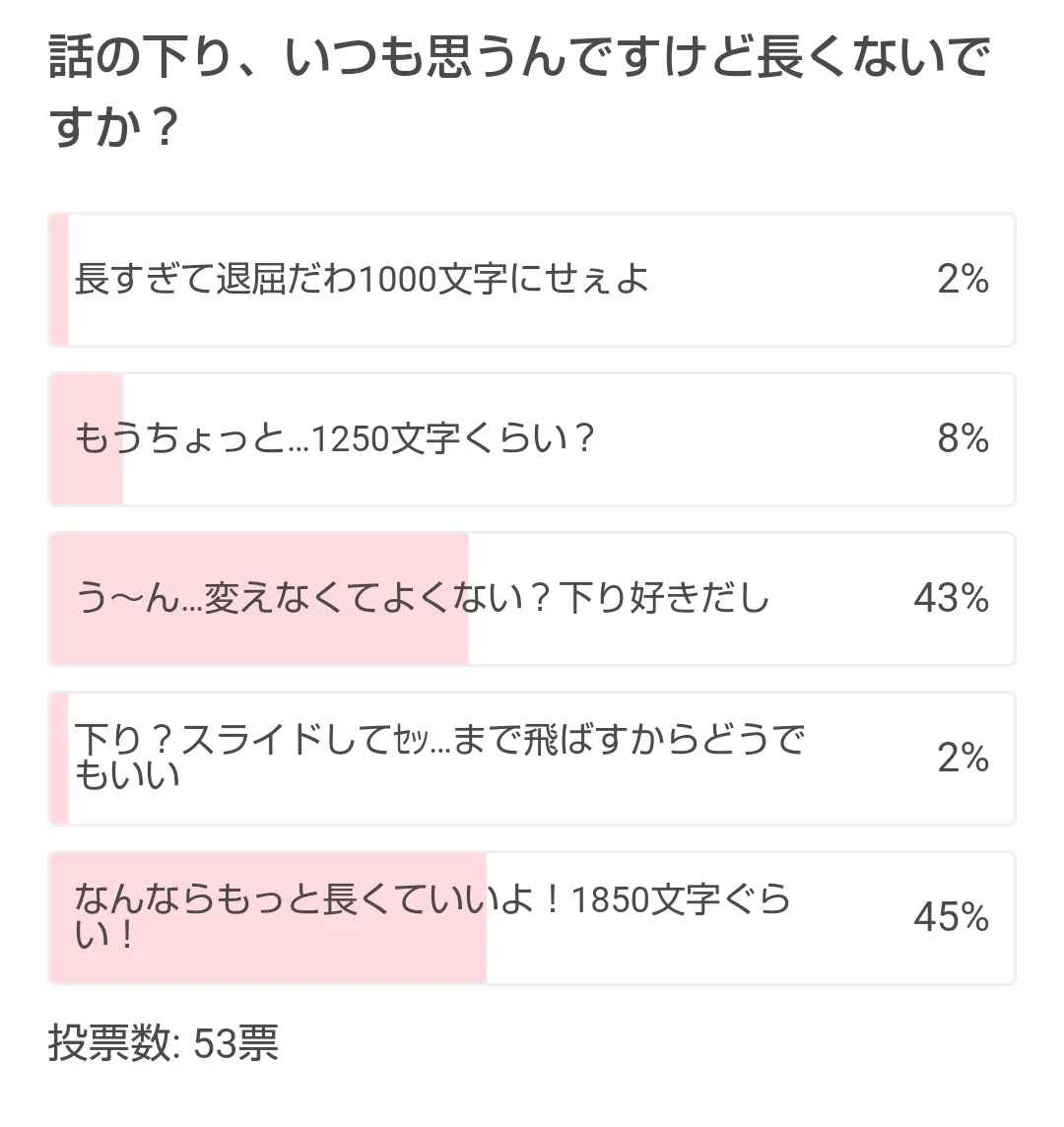Click the 43% result percentage
The image size is (1064, 1127).
click(951, 599)
